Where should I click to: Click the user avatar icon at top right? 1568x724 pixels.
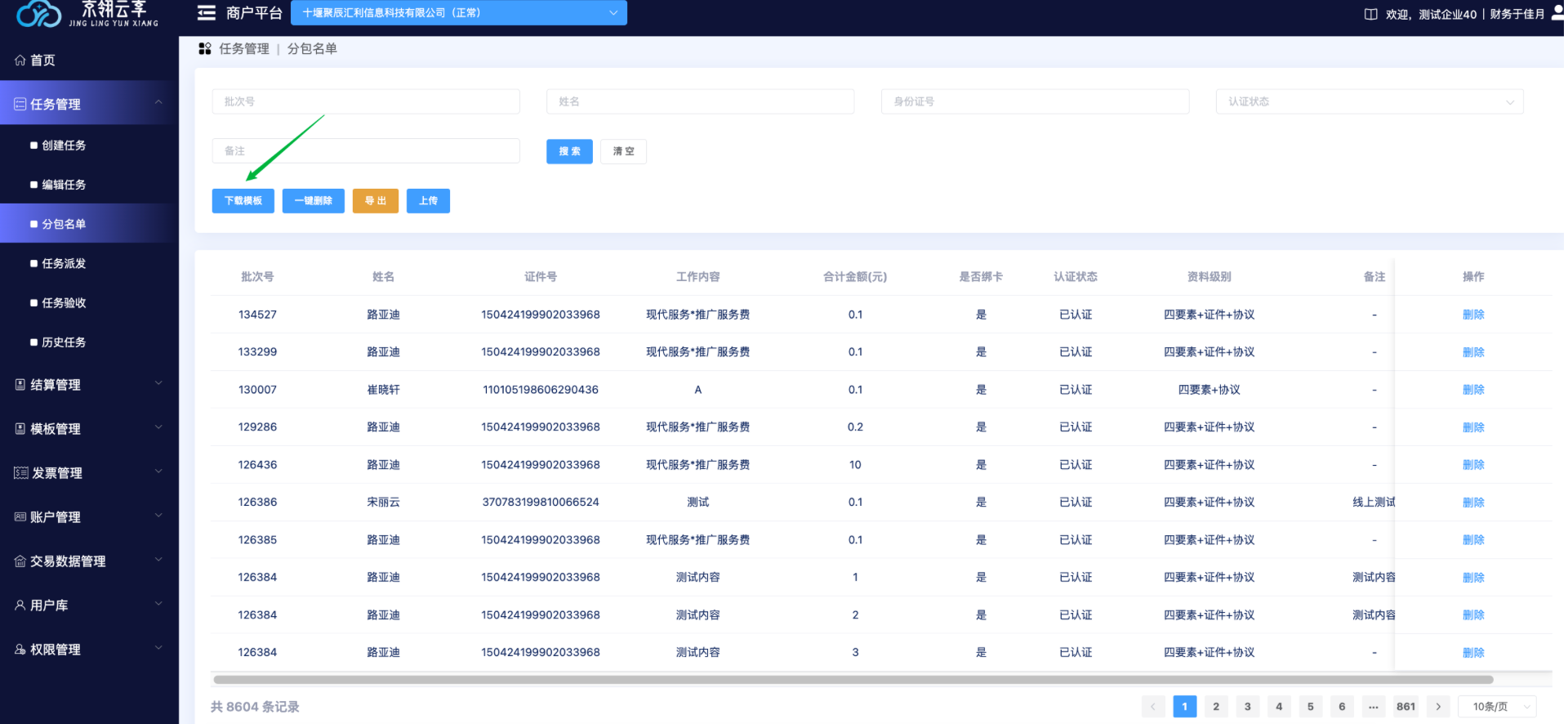1557,13
